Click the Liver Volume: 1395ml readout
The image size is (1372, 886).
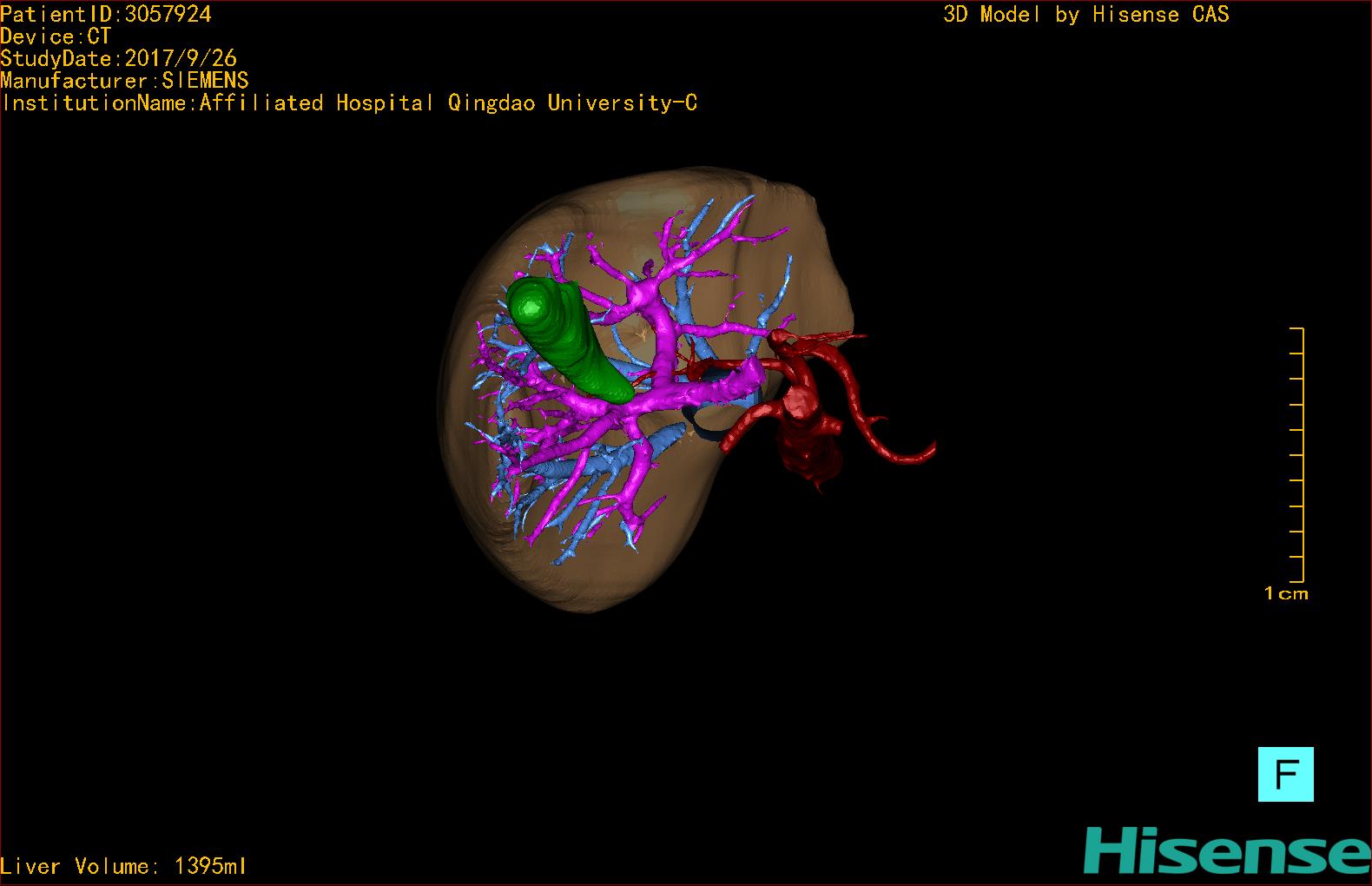click(x=123, y=866)
